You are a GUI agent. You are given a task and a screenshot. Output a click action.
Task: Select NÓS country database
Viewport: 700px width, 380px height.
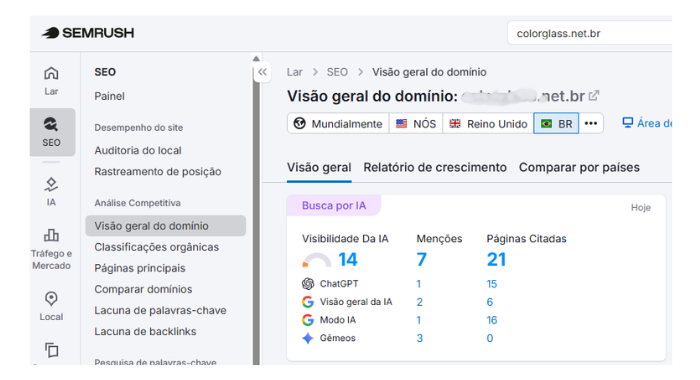tap(416, 124)
